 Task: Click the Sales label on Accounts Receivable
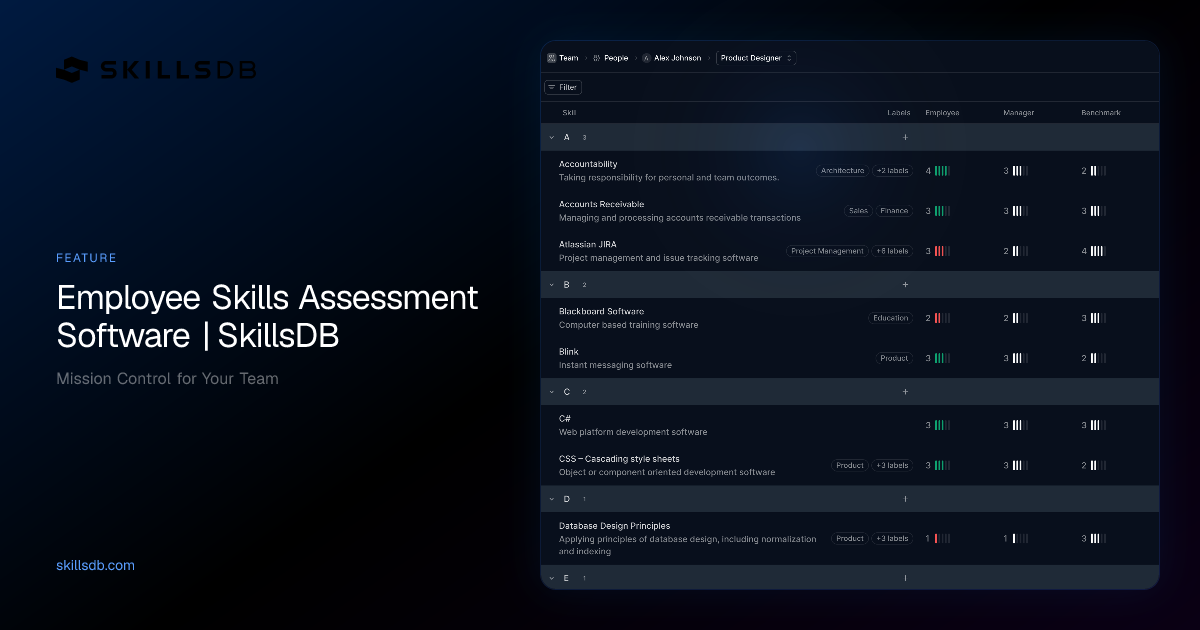858,211
